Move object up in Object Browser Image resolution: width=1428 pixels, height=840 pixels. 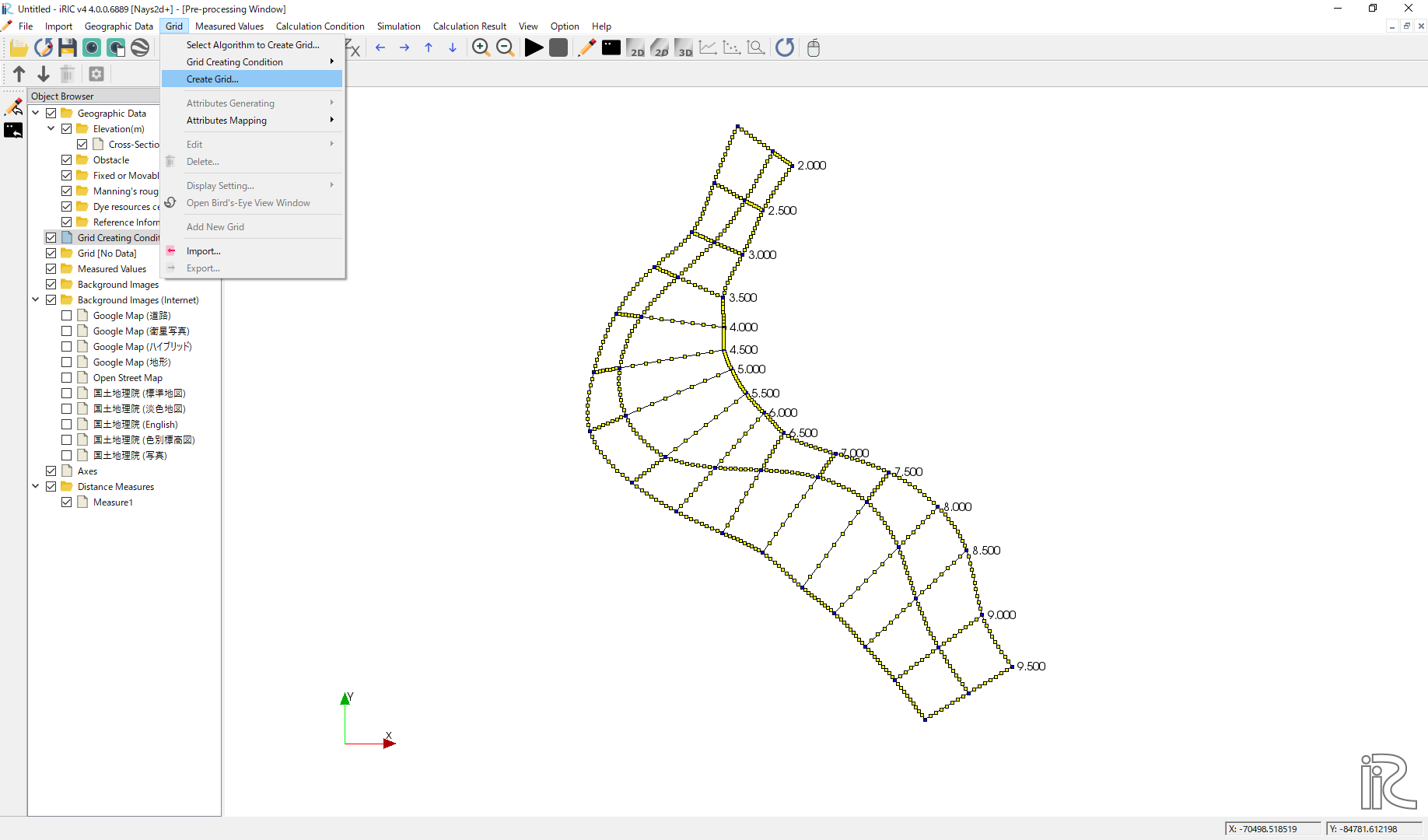pos(19,74)
